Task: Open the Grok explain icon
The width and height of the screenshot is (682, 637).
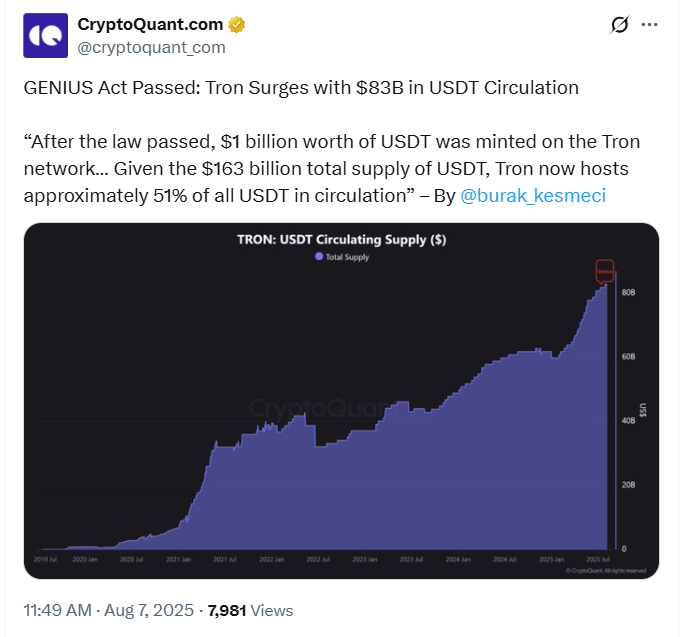Action: click(619, 24)
